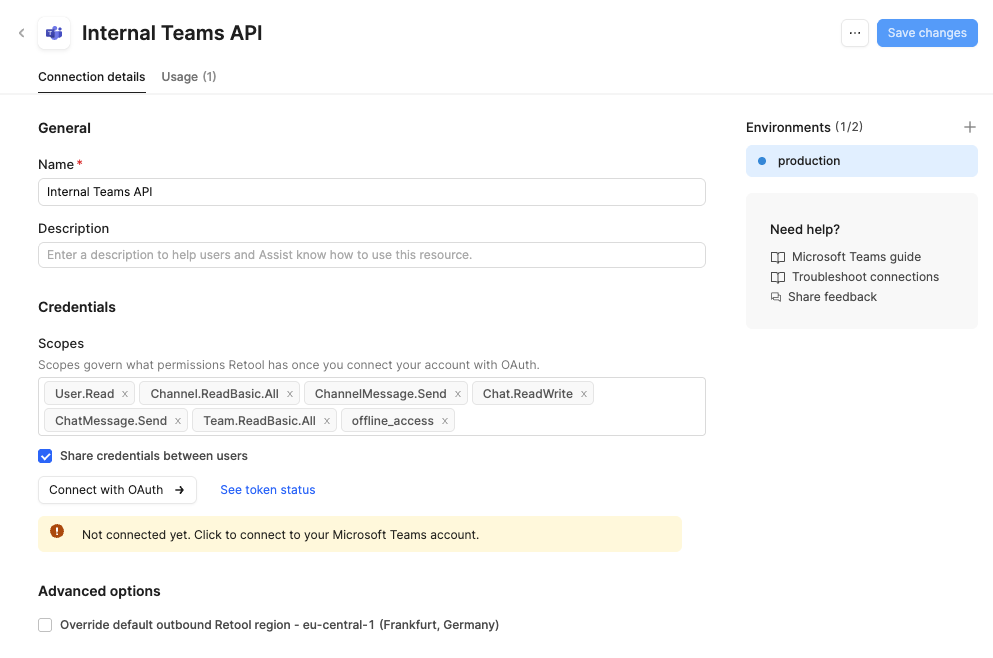Add a new environment with plus icon

[969, 127]
